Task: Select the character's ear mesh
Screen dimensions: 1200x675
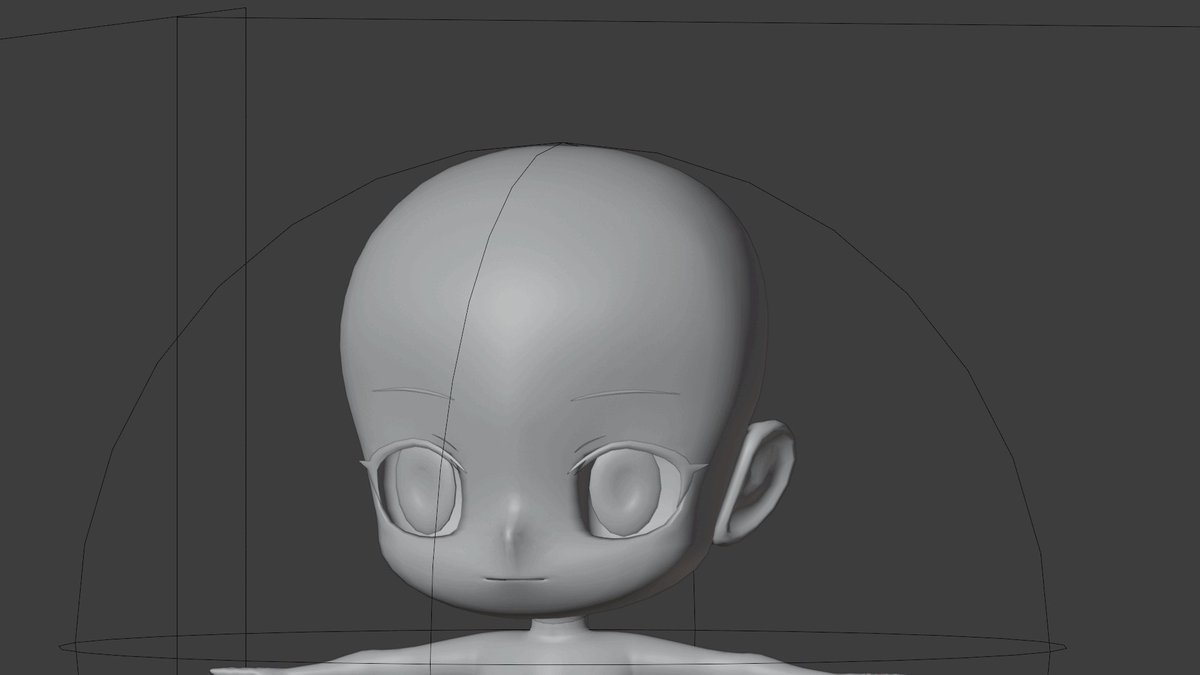Action: pos(757,483)
